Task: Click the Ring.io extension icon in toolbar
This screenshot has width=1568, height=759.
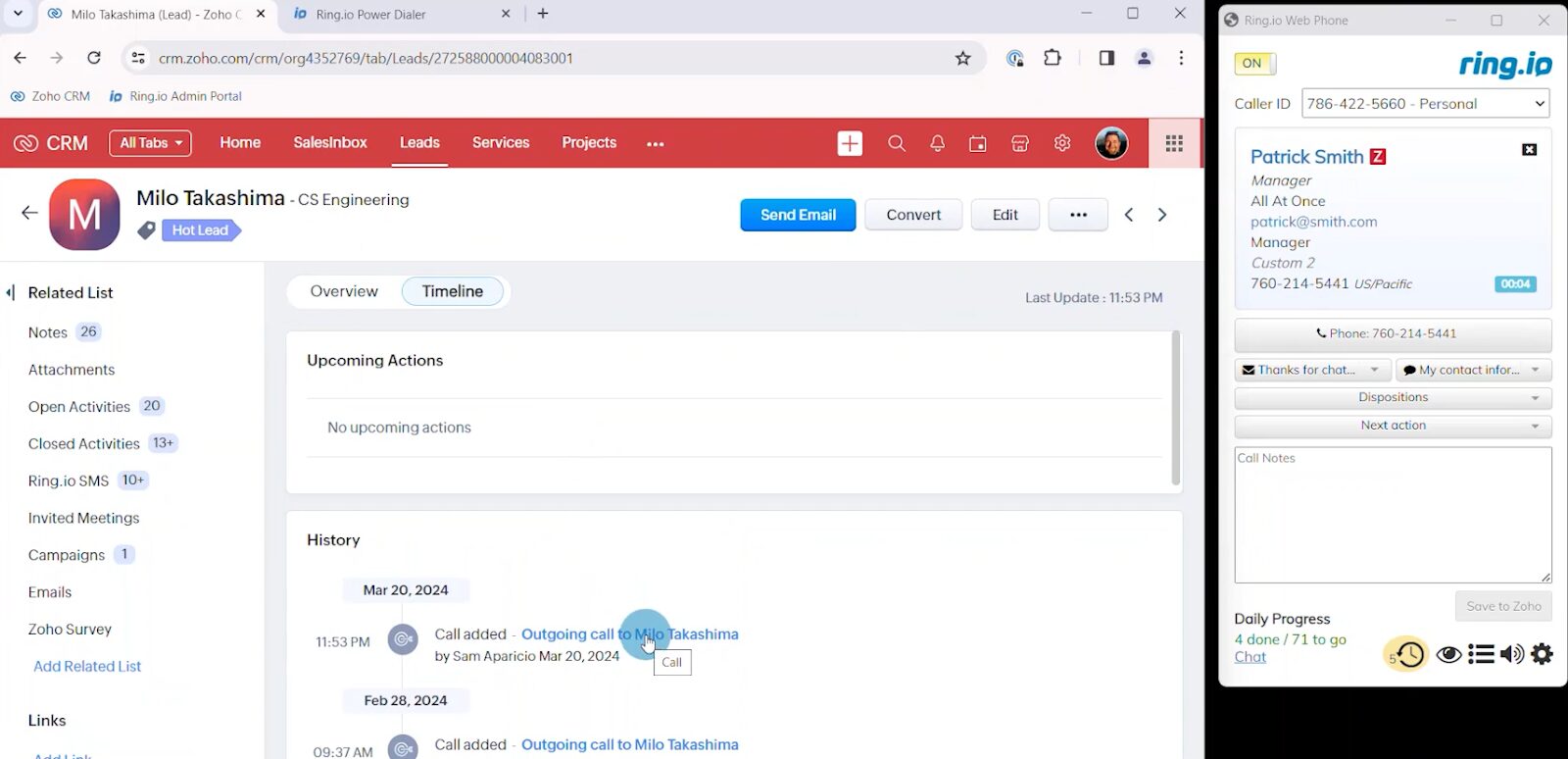Action: click(x=1015, y=58)
